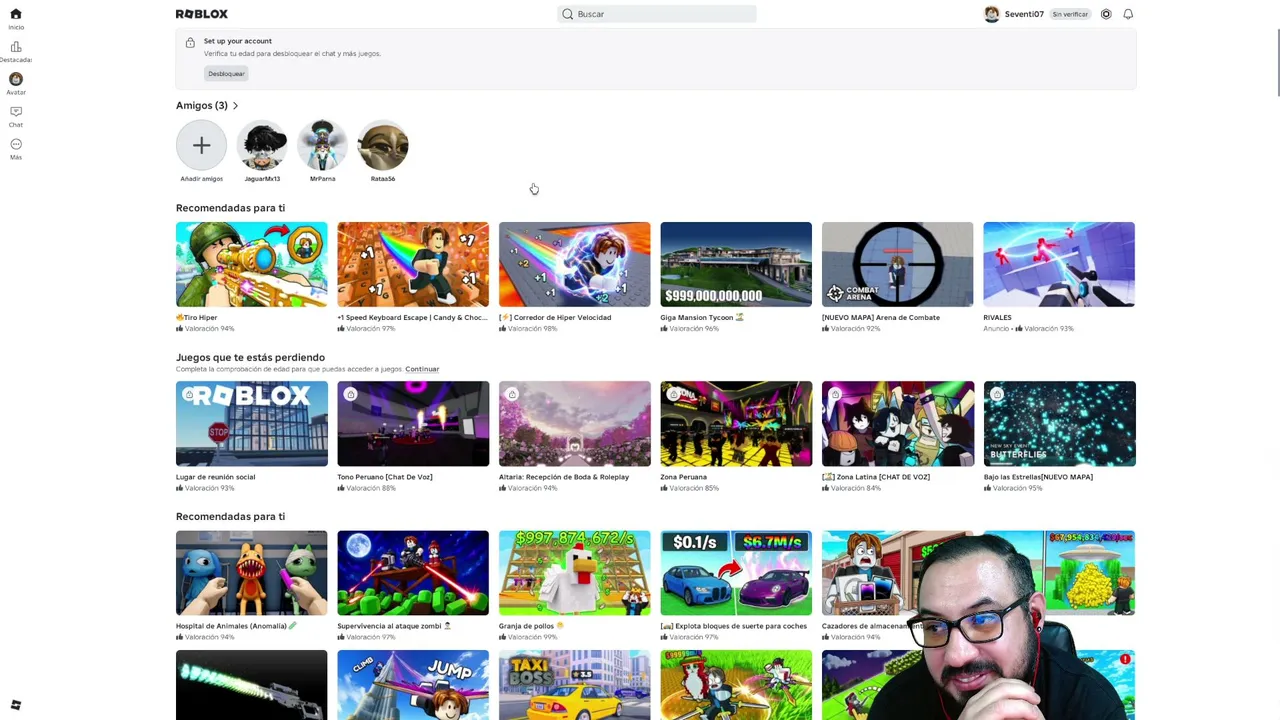The height and width of the screenshot is (720, 1280).
Task: Go to Inicio in the left sidebar
Action: click(x=16, y=14)
